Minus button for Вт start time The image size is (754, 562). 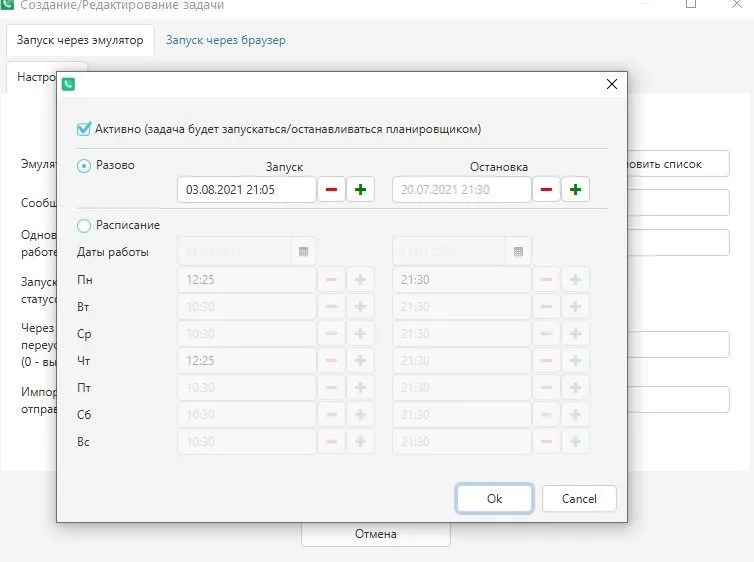(331, 307)
